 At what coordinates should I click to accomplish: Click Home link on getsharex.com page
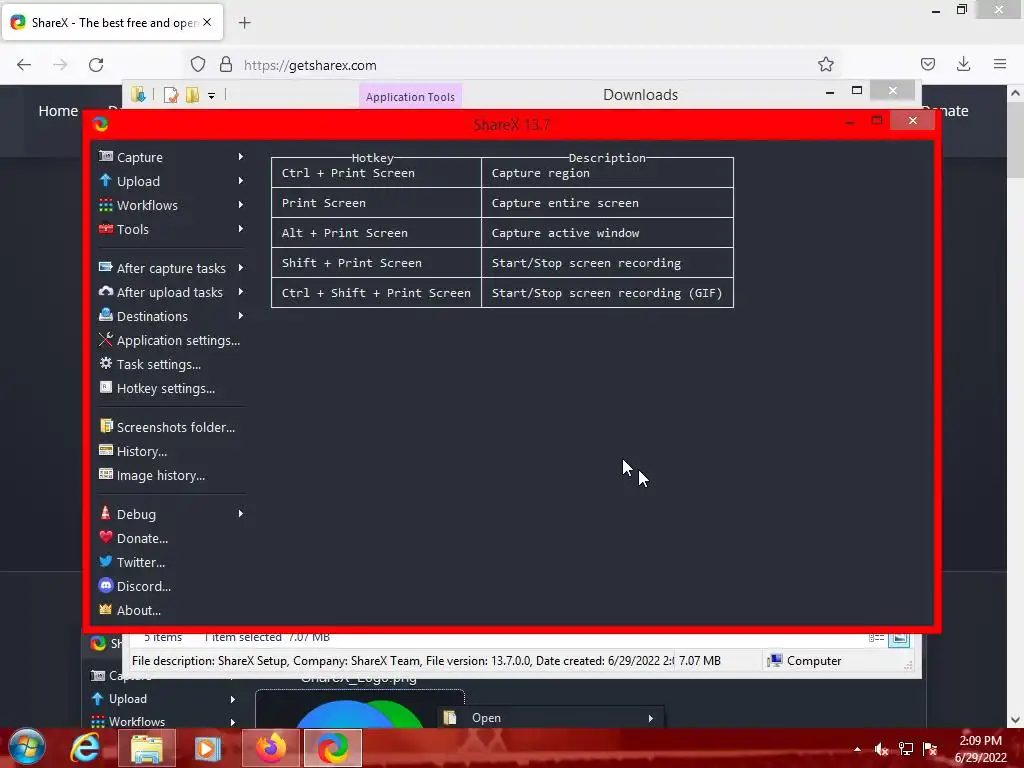coord(58,111)
